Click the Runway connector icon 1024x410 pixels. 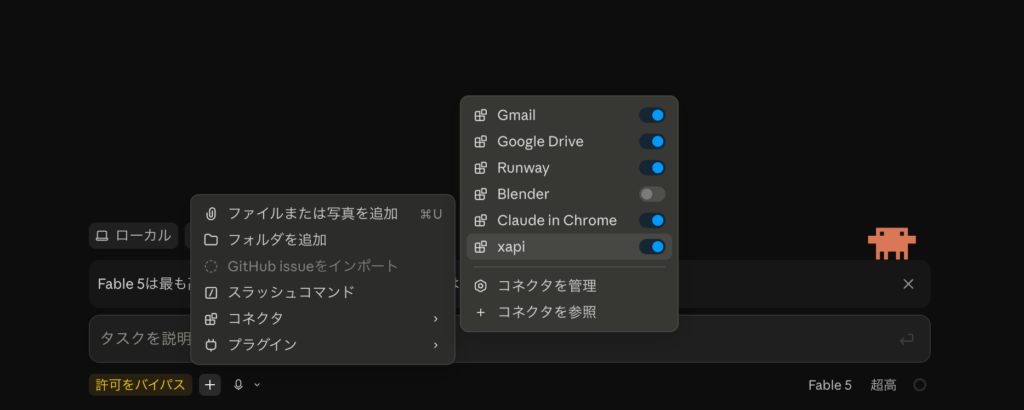coord(481,168)
